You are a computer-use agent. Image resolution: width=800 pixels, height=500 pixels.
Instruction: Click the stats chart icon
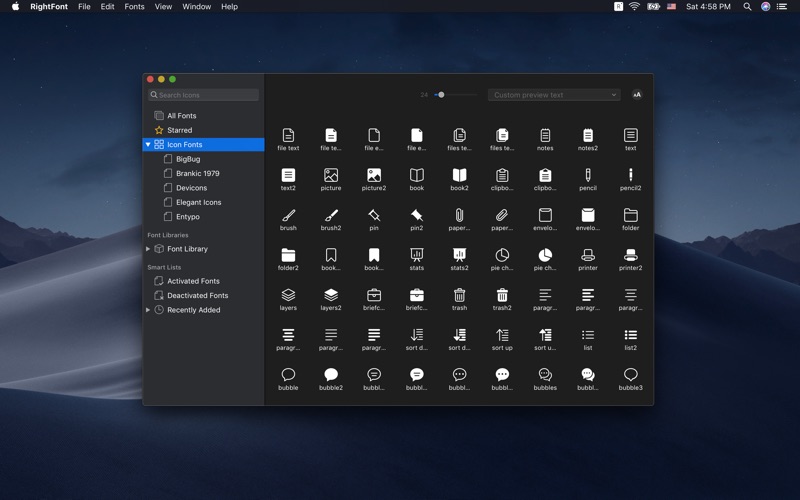click(x=416, y=255)
